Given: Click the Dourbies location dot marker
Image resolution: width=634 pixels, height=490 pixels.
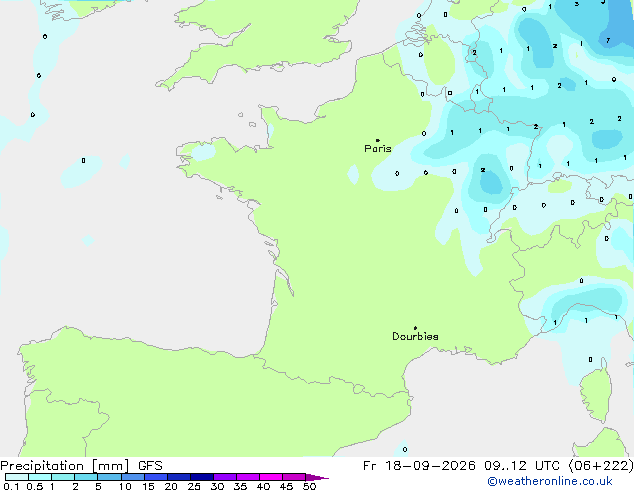Looking at the screenshot, I should point(415,328).
